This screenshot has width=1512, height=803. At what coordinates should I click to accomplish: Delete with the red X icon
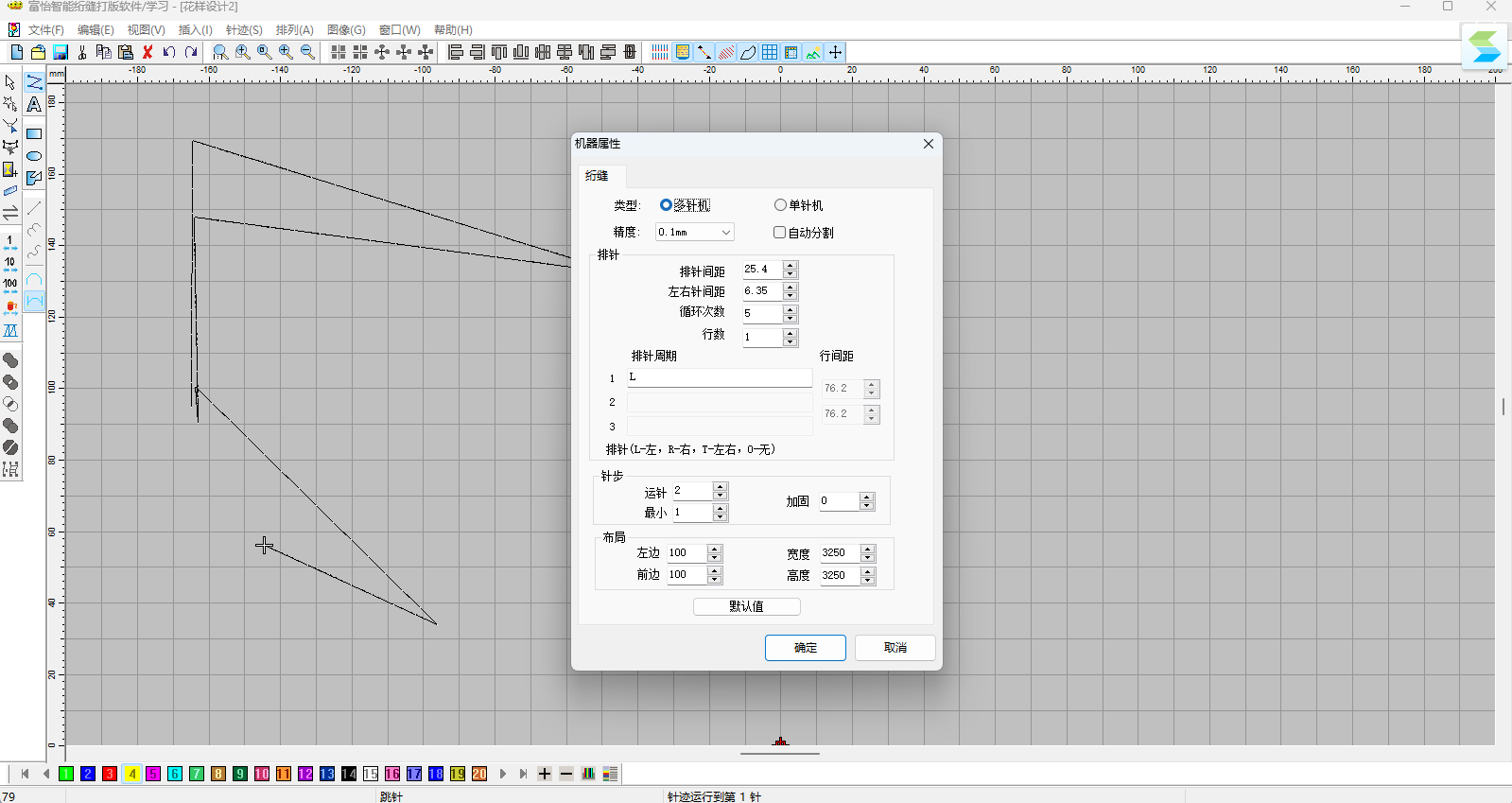(x=148, y=52)
